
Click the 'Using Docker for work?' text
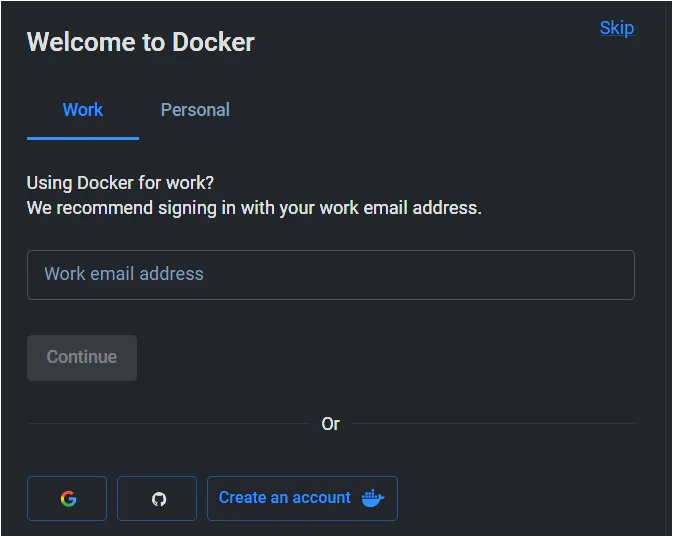[120, 183]
